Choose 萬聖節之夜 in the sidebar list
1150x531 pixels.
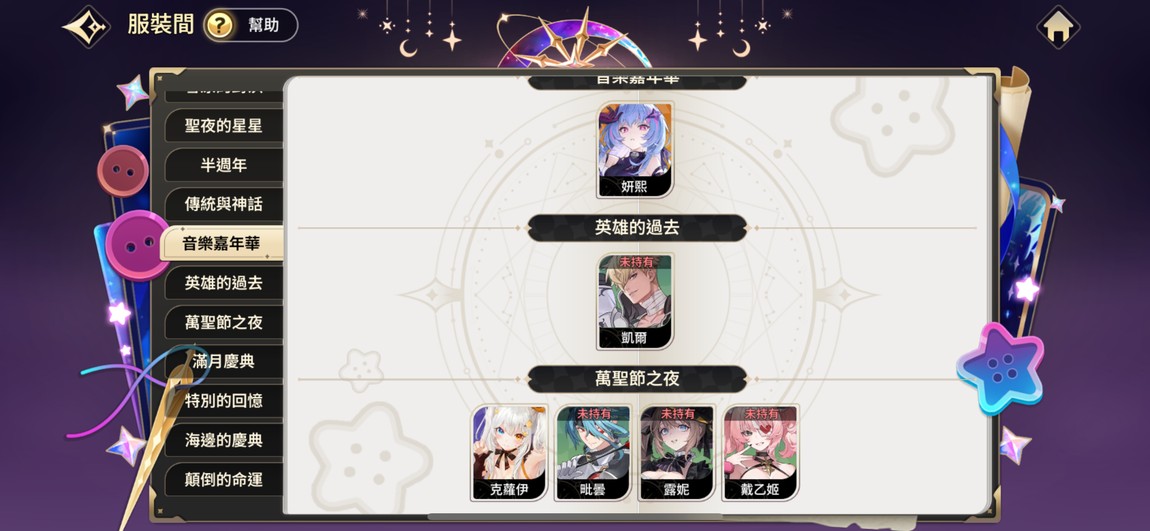224,323
